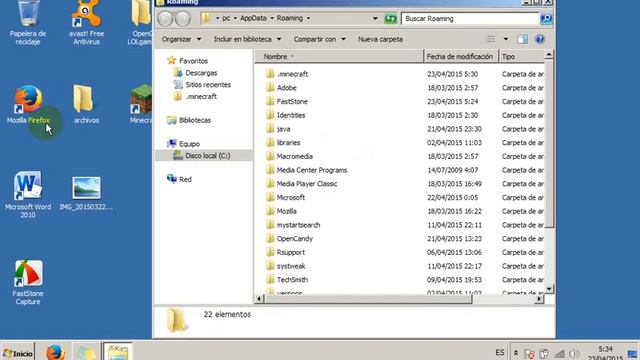Open the Compartir con menu
This screenshot has width=640, height=360.
pyautogui.click(x=320, y=39)
